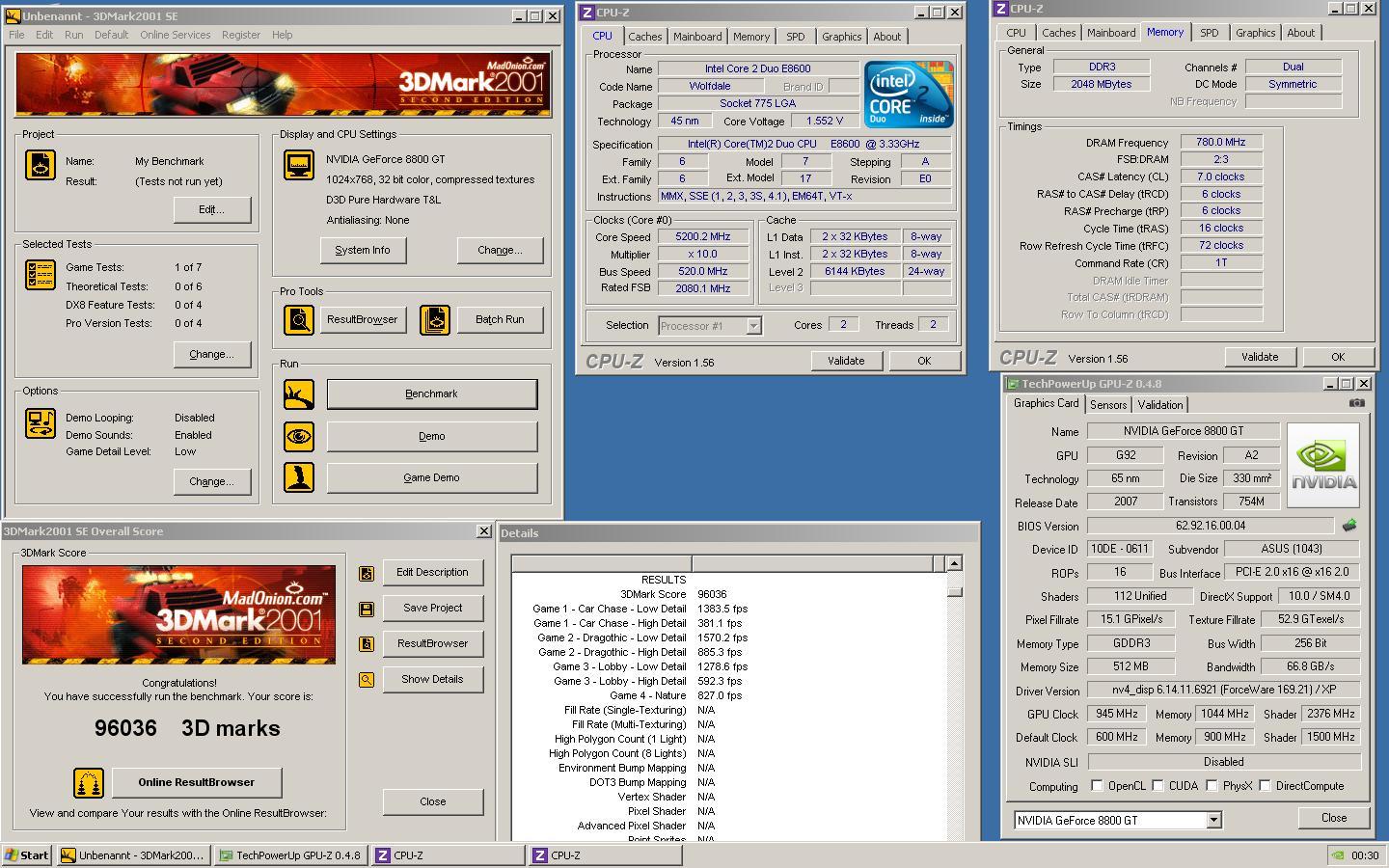Click the Project icon in 3DMark

[40, 165]
